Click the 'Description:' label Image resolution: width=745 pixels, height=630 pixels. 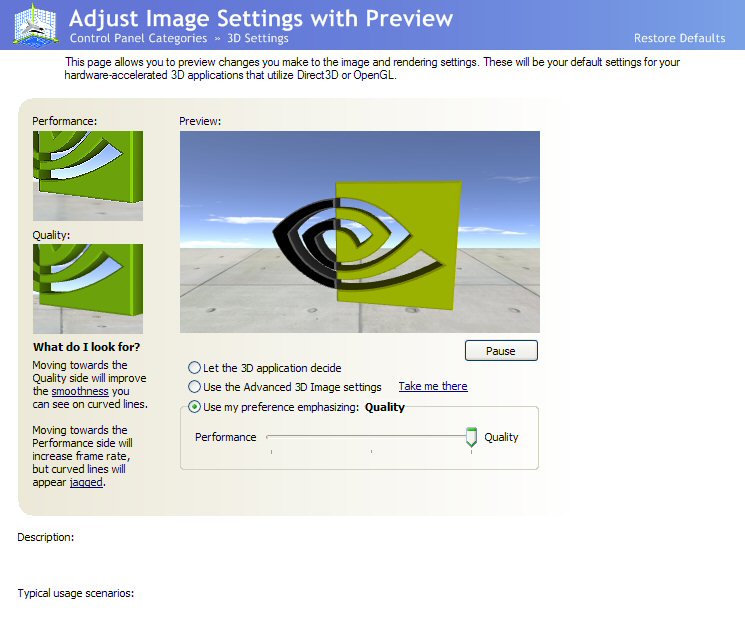point(46,537)
